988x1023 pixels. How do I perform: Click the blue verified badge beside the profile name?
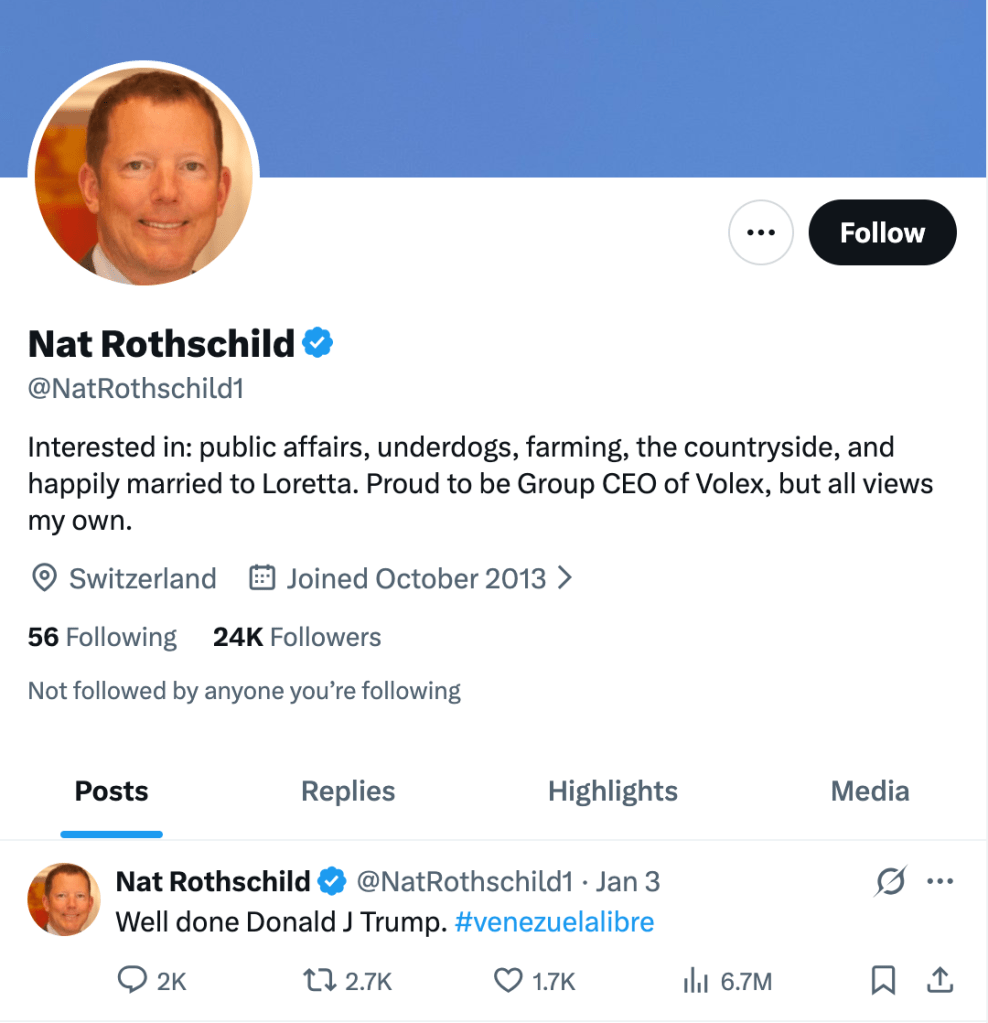pyautogui.click(x=318, y=343)
